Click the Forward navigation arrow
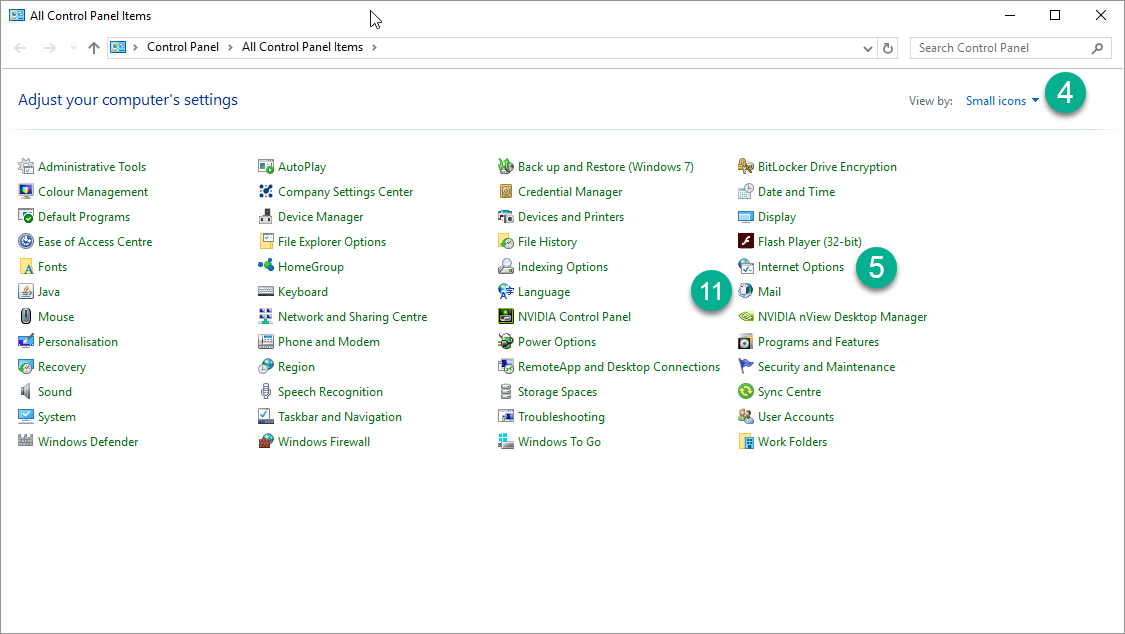Image resolution: width=1125 pixels, height=634 pixels. click(50, 48)
